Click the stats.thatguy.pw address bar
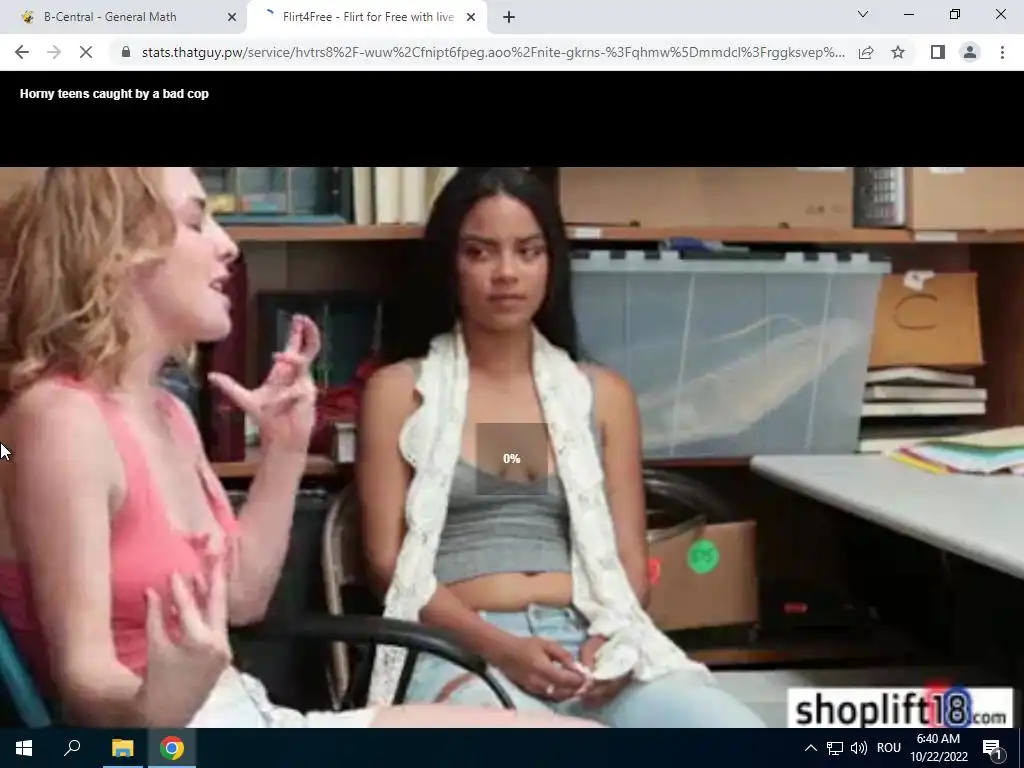 click(x=493, y=52)
